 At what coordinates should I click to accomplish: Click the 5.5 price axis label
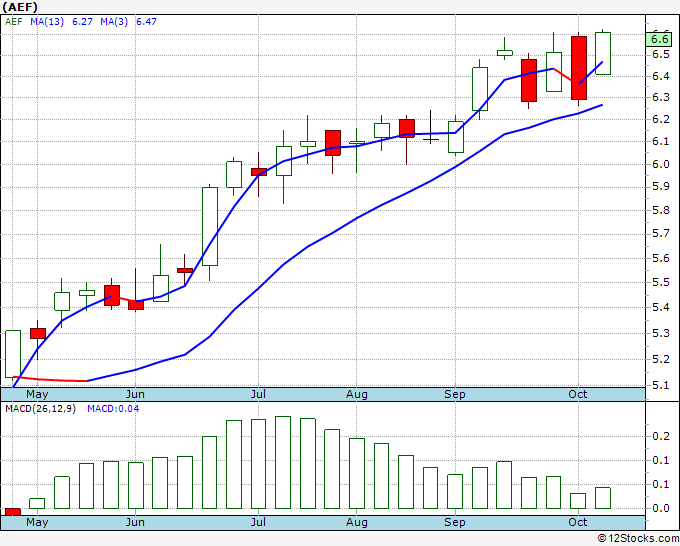tap(661, 283)
